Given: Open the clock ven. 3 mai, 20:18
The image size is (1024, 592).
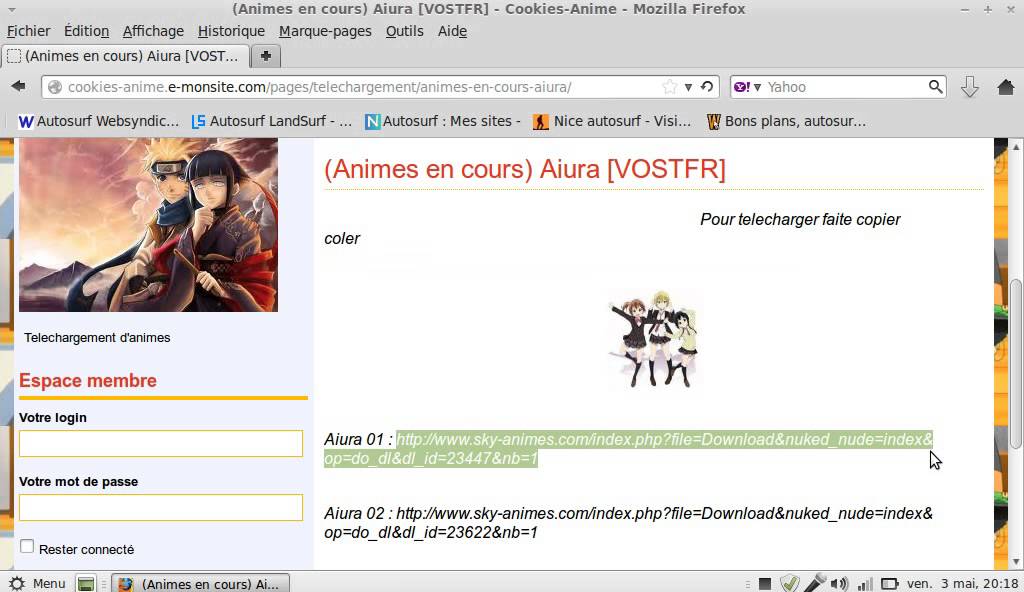Looking at the screenshot, I should (962, 584).
